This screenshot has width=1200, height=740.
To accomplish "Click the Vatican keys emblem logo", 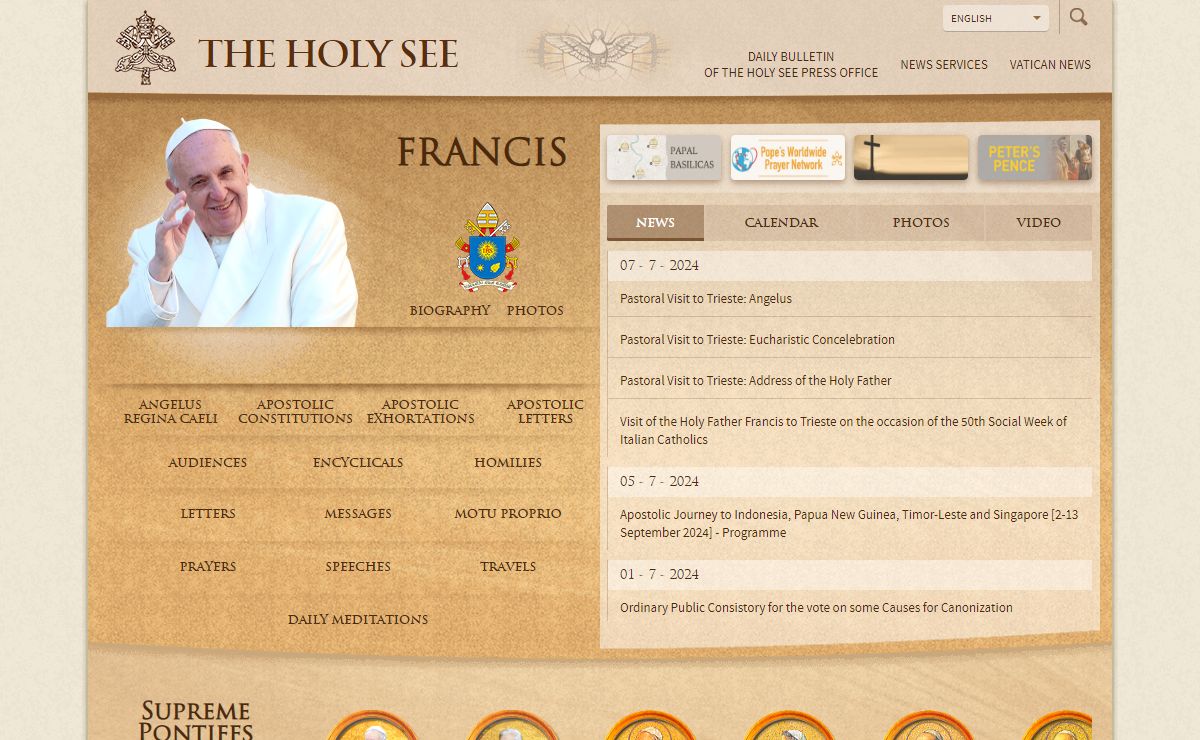I will 145,48.
